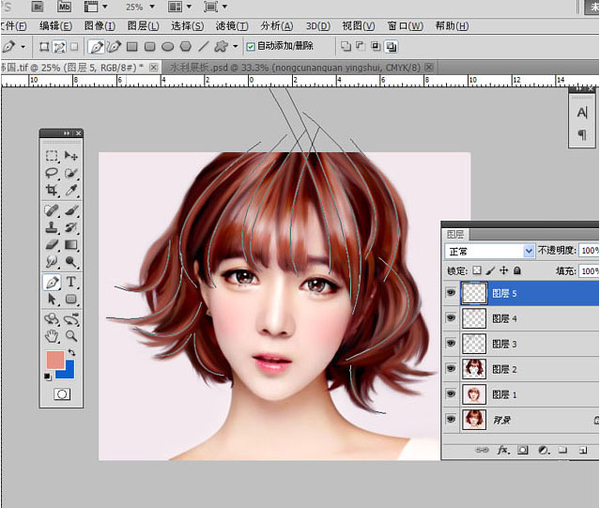Select the Eyedropper tool
The width and height of the screenshot is (600, 508).
pyautogui.click(x=72, y=190)
